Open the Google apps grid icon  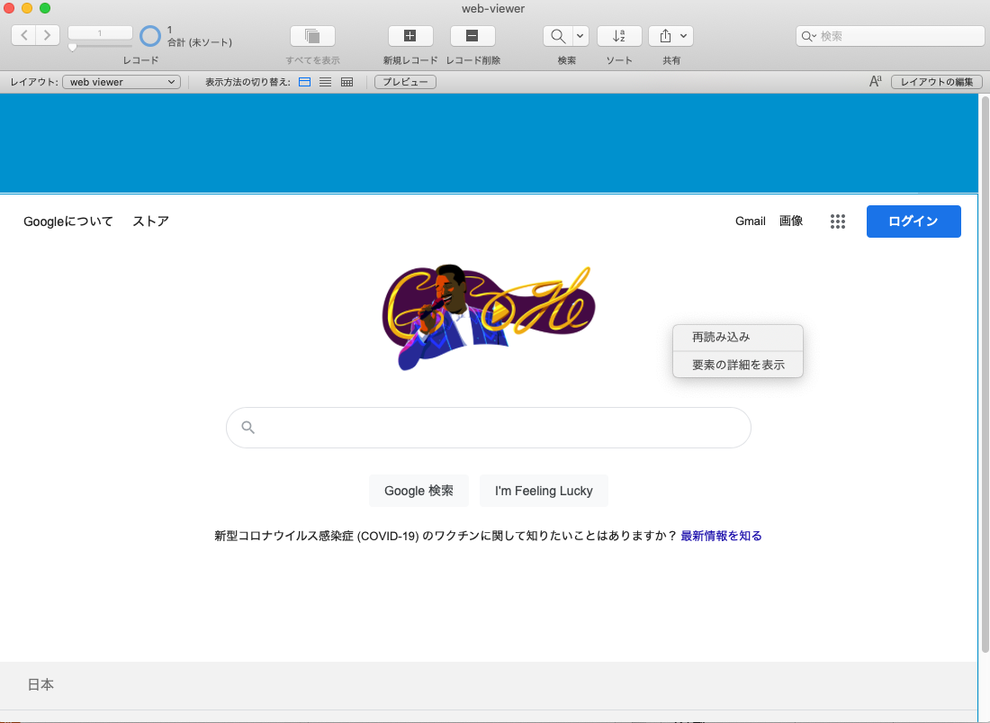[838, 221]
